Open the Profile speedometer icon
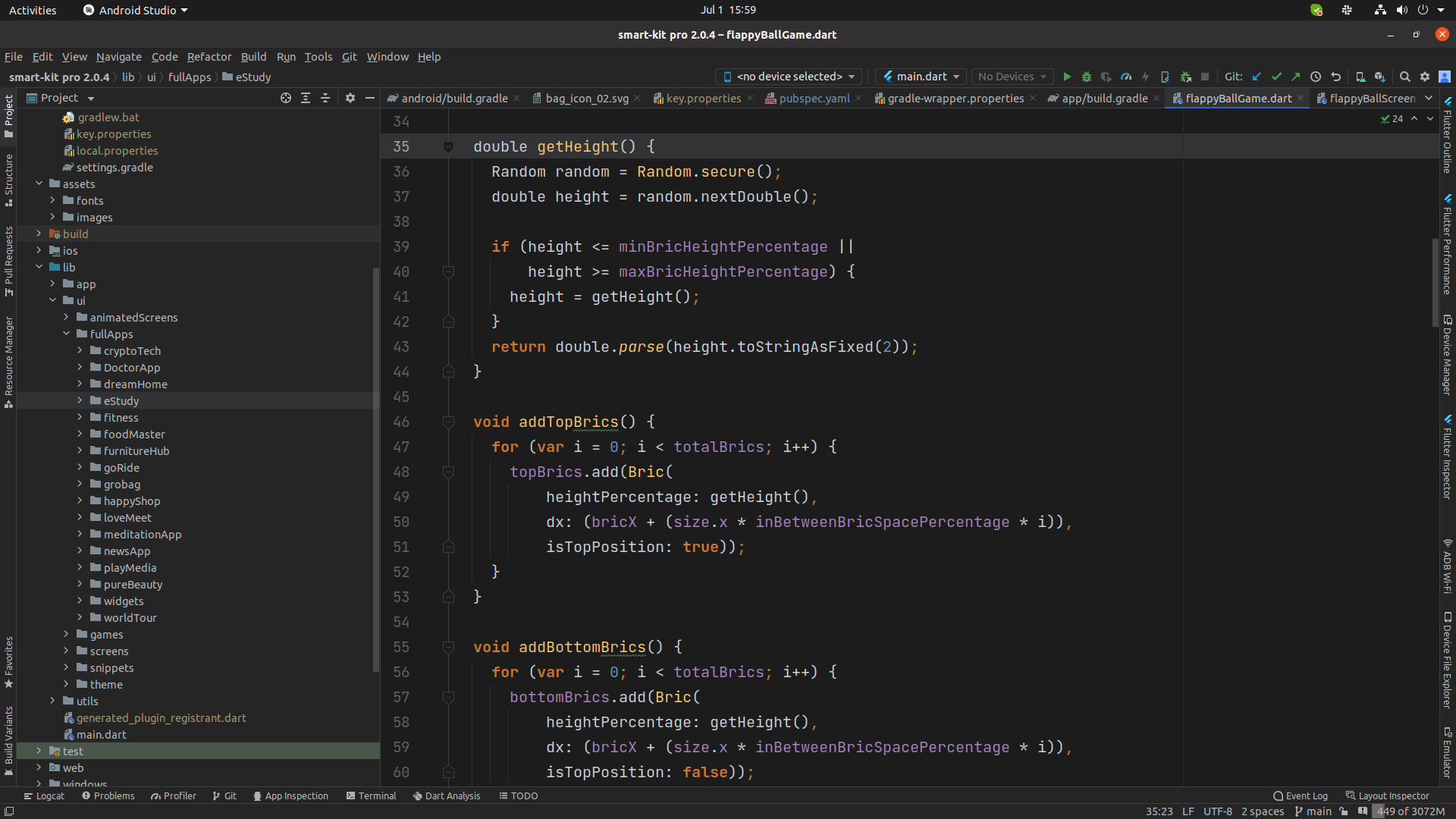Screen dimensions: 1456x819 (x=1126, y=77)
